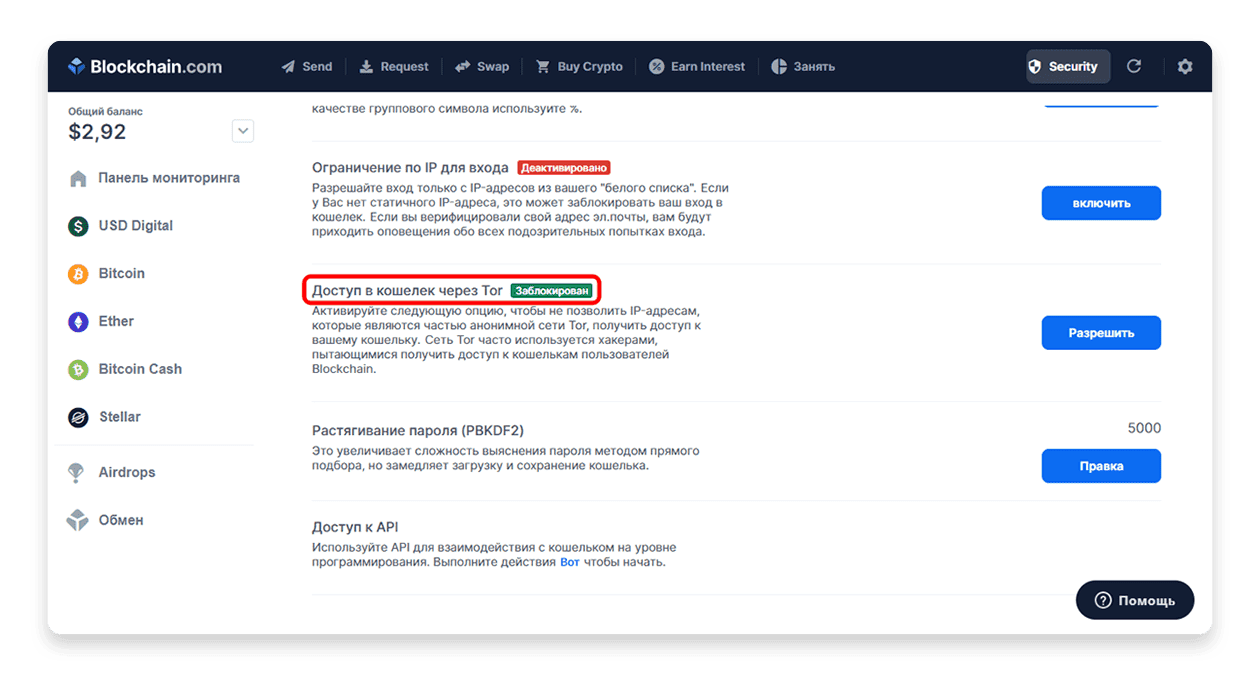The width and height of the screenshot is (1260, 675).
Task: Click Растягивание пароля (PBKDF2) heading
Action: click(418, 431)
